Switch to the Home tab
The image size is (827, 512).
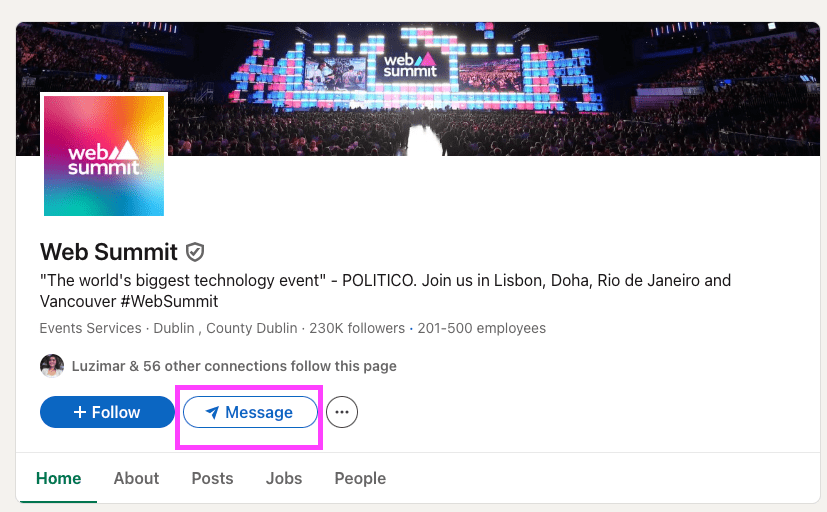(x=58, y=478)
